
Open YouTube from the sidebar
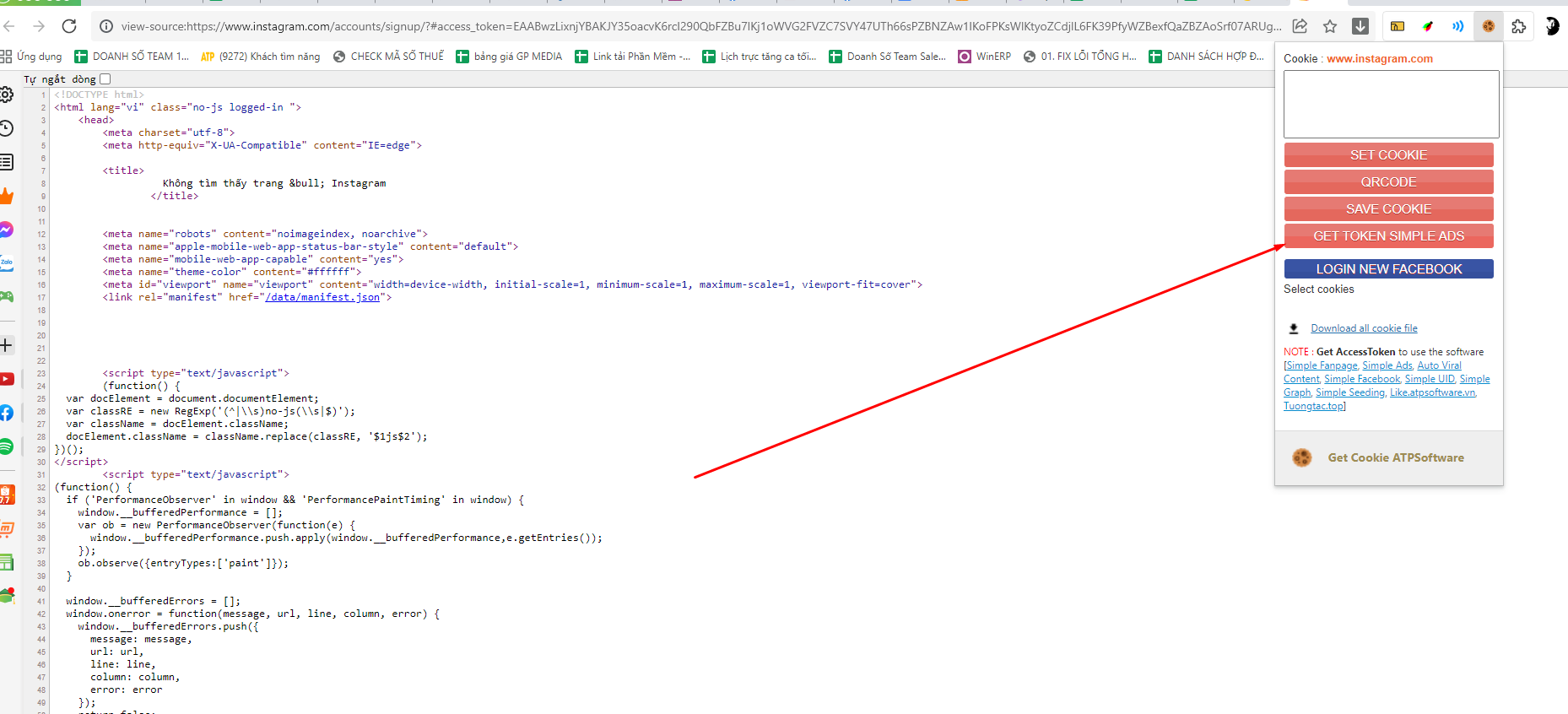(x=6, y=379)
